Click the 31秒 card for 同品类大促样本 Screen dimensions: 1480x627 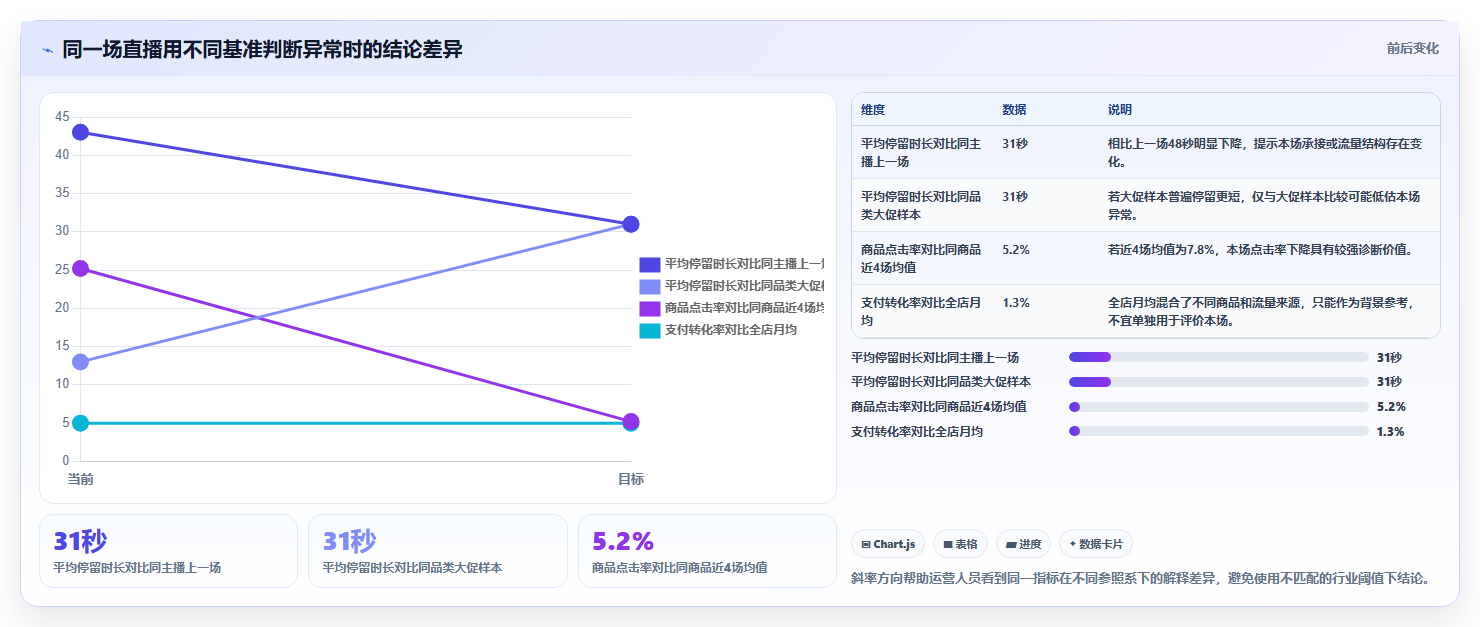tap(437, 551)
